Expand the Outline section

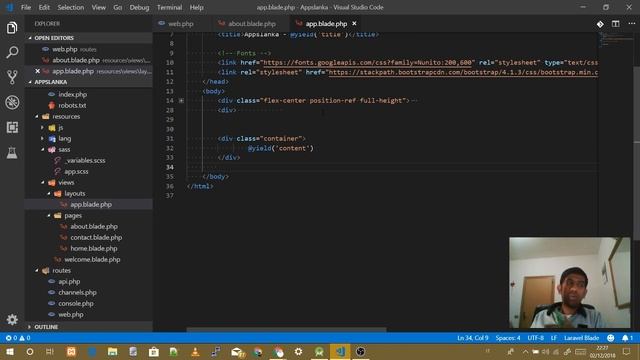tap(30, 327)
